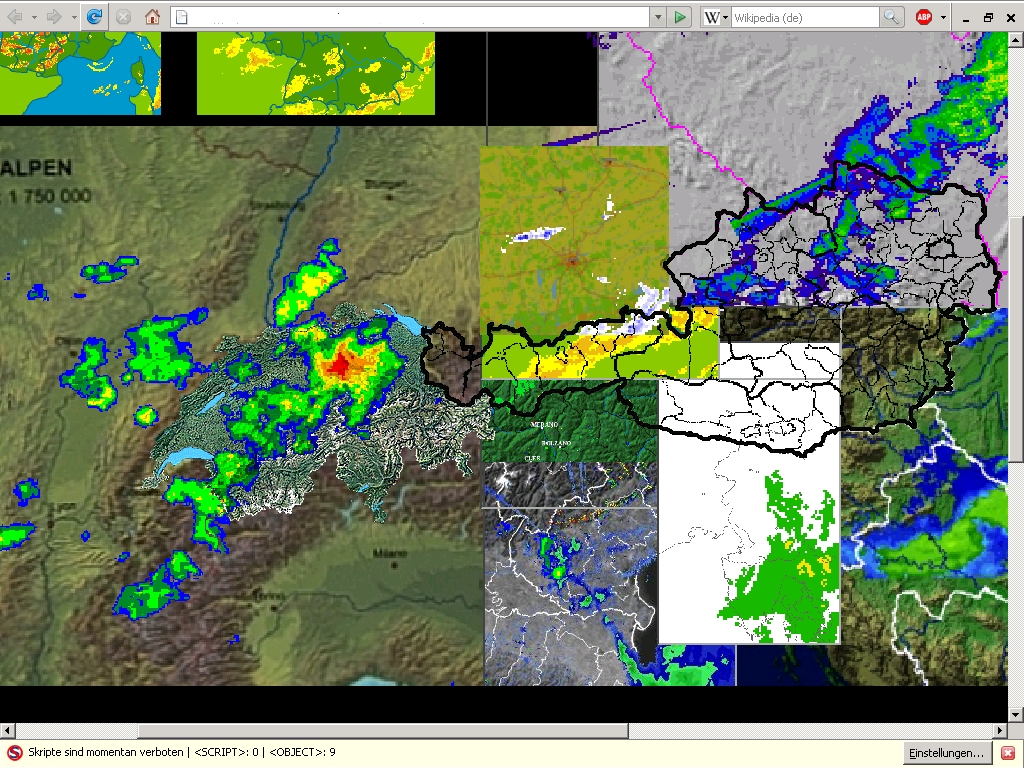Click the Skripte sind momentan verboten message
The width and height of the screenshot is (1024, 768).
[x=106, y=752]
